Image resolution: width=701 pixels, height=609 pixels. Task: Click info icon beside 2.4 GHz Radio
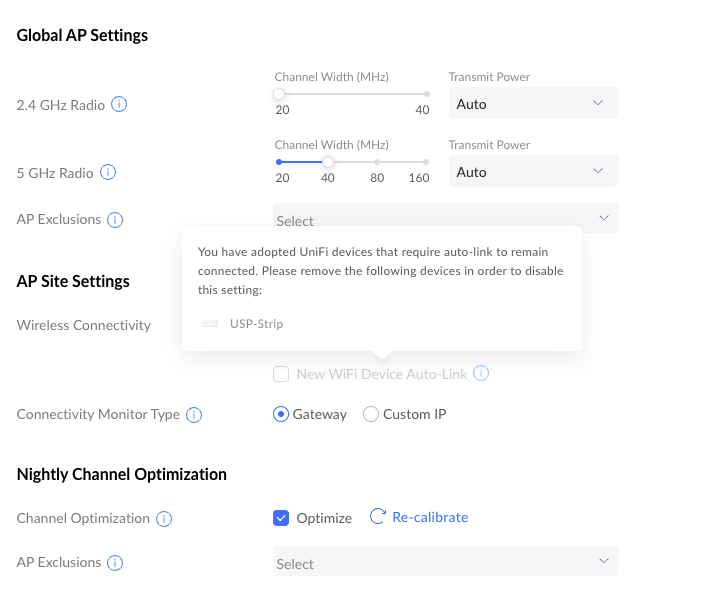(119, 104)
